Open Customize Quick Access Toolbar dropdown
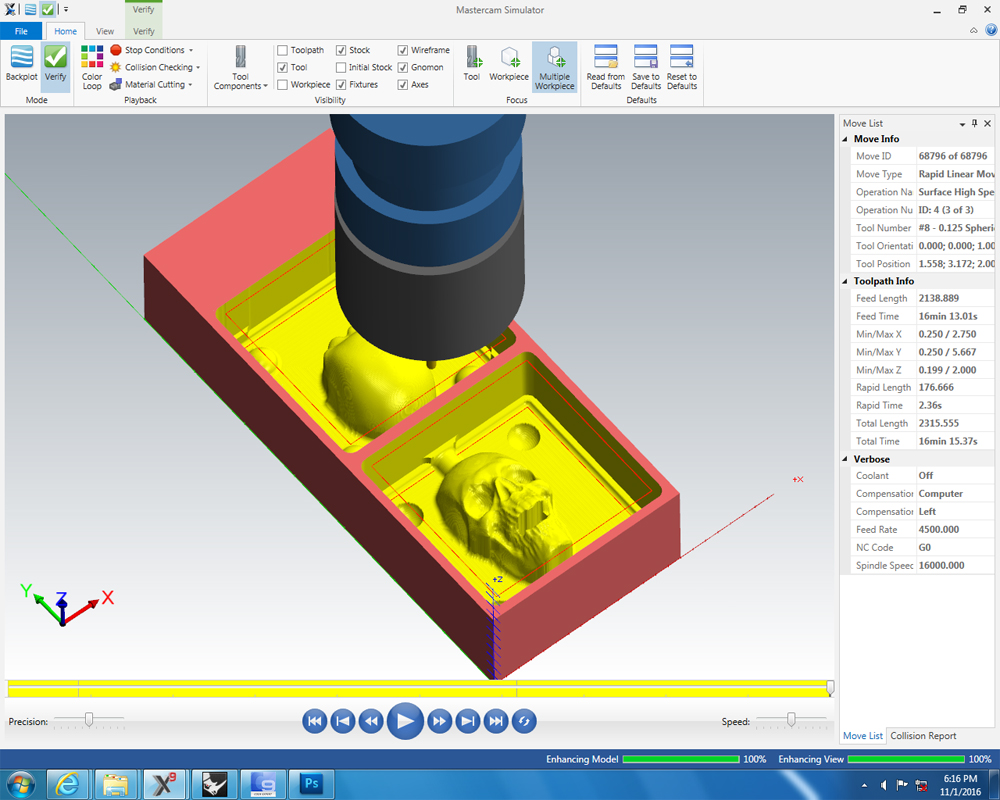Screen dimensions: 1000x800 (66, 10)
